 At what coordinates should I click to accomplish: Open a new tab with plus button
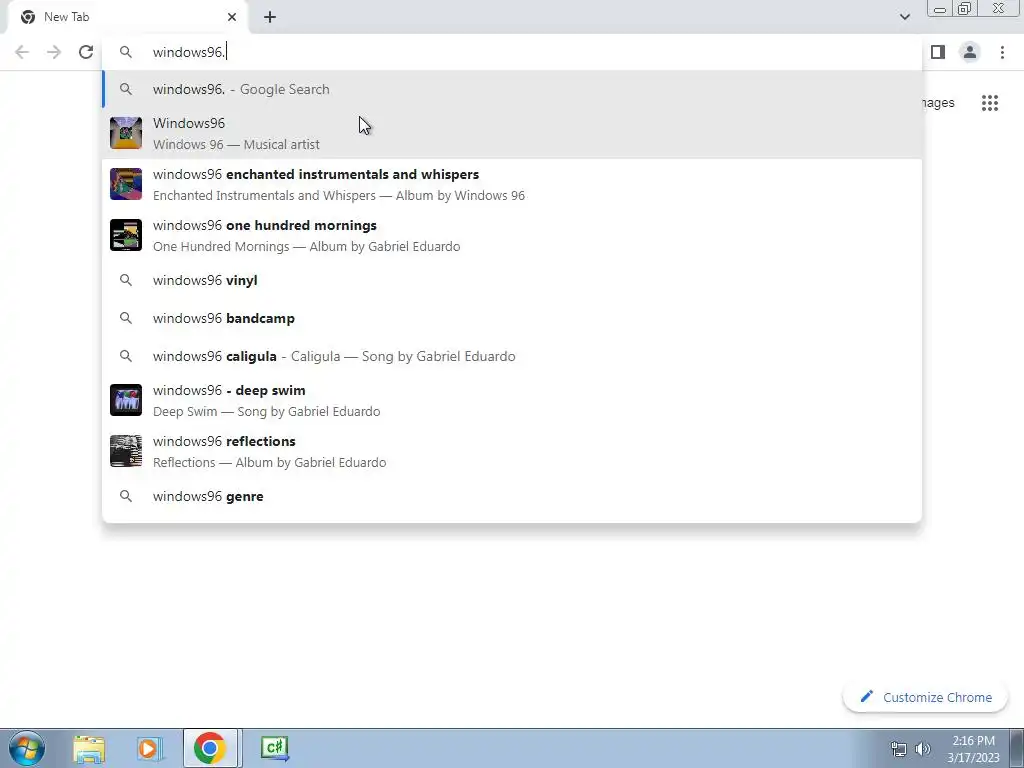coord(270,17)
